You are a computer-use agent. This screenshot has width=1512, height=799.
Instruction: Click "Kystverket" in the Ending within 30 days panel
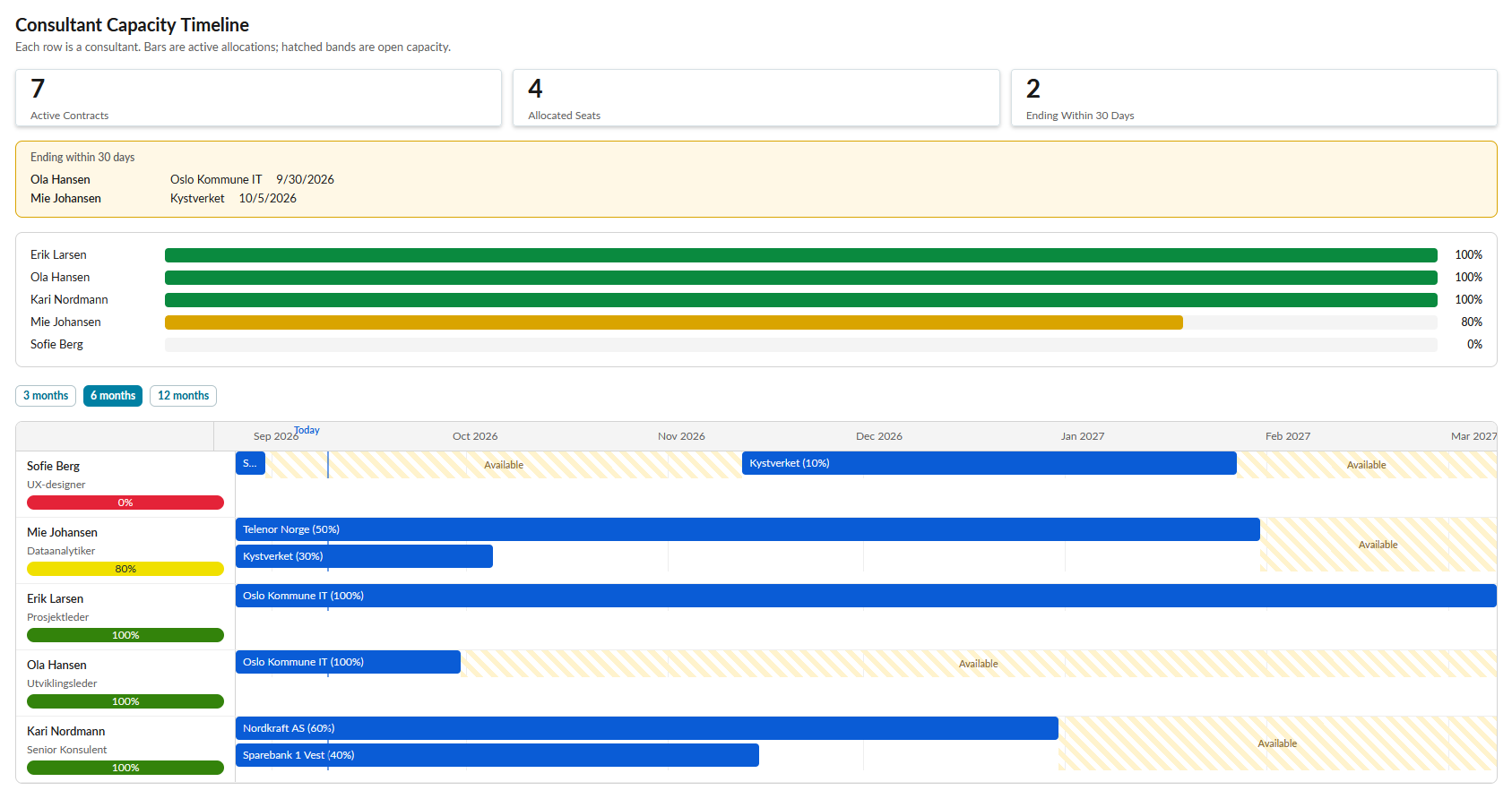pyautogui.click(x=197, y=198)
